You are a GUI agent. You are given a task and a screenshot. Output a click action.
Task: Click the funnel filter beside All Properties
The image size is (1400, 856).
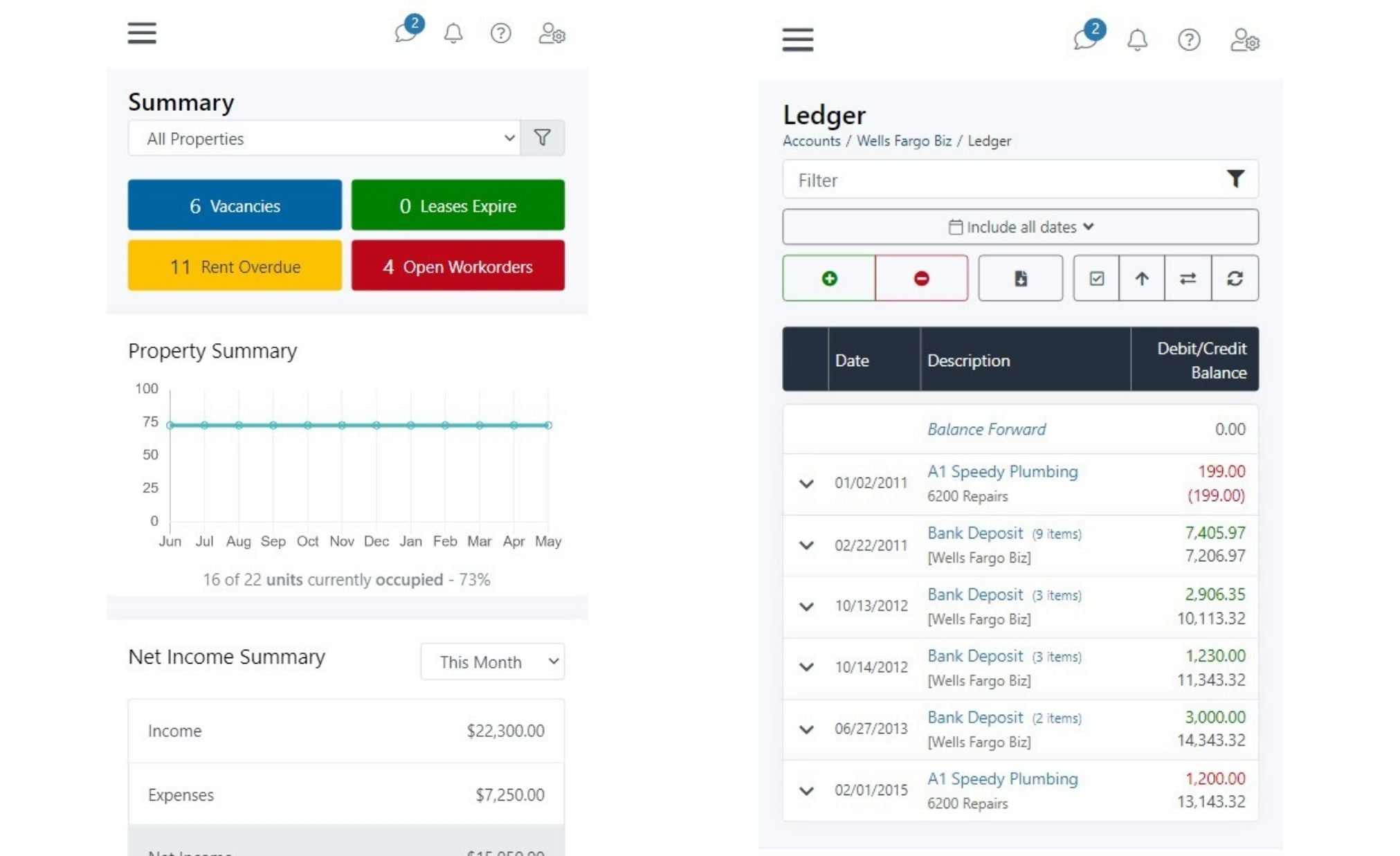543,138
